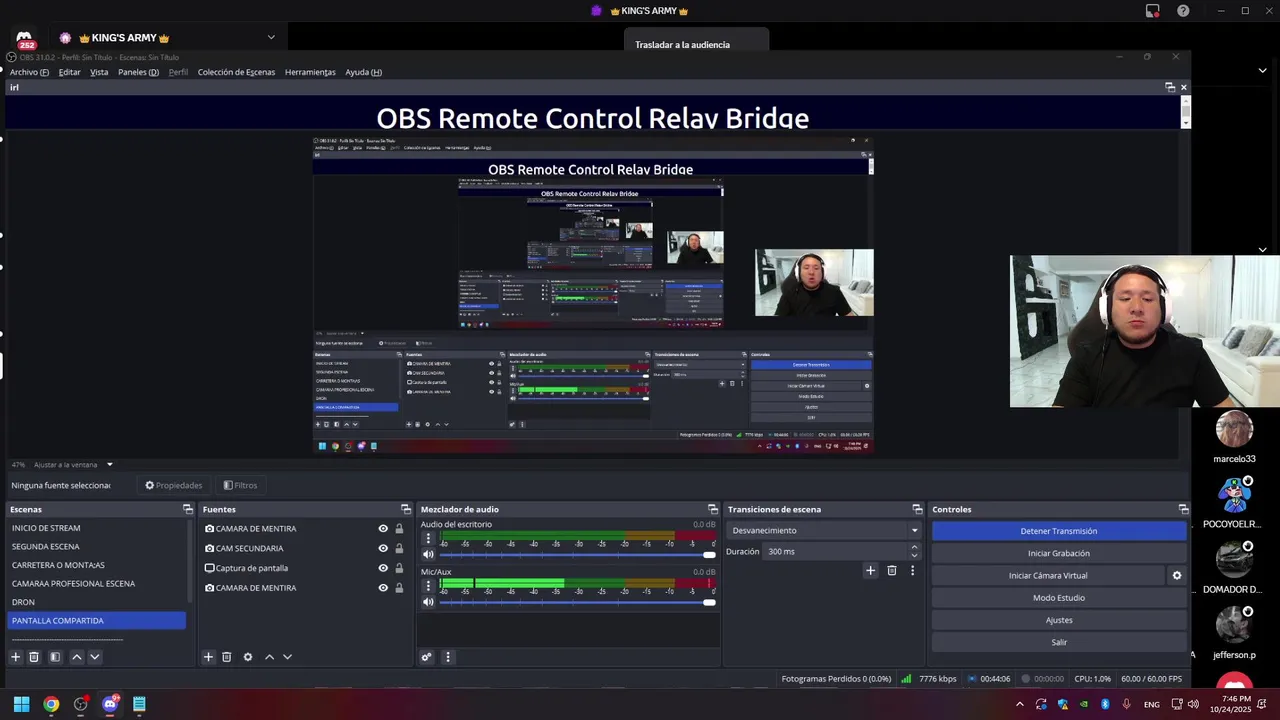
Task: Open Ajustes settings button
Action: [1059, 620]
